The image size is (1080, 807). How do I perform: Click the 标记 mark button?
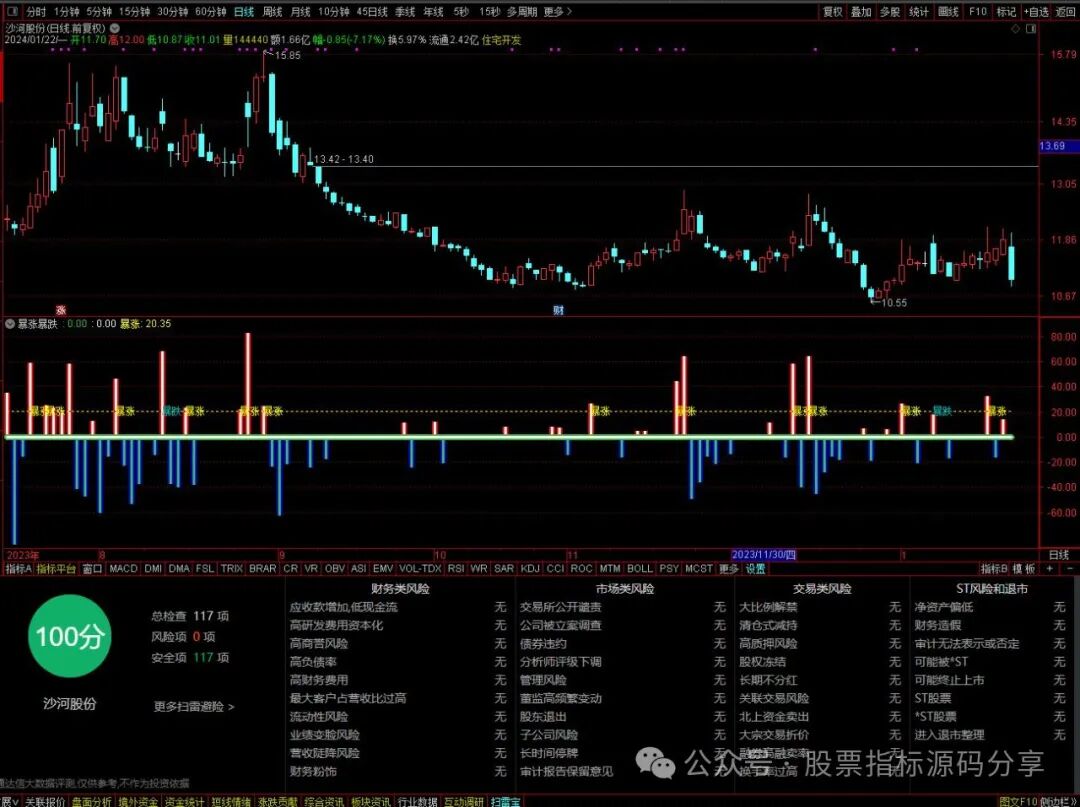pos(1006,12)
